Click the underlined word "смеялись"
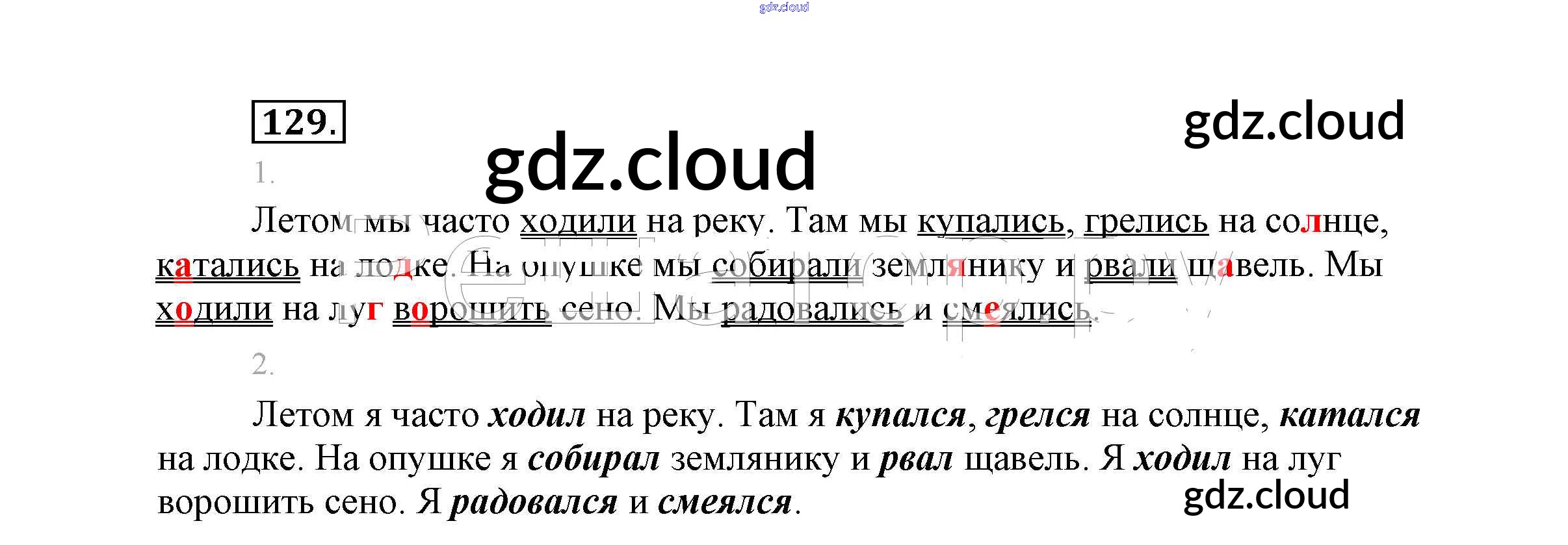The image size is (1568, 545). [x=1016, y=309]
